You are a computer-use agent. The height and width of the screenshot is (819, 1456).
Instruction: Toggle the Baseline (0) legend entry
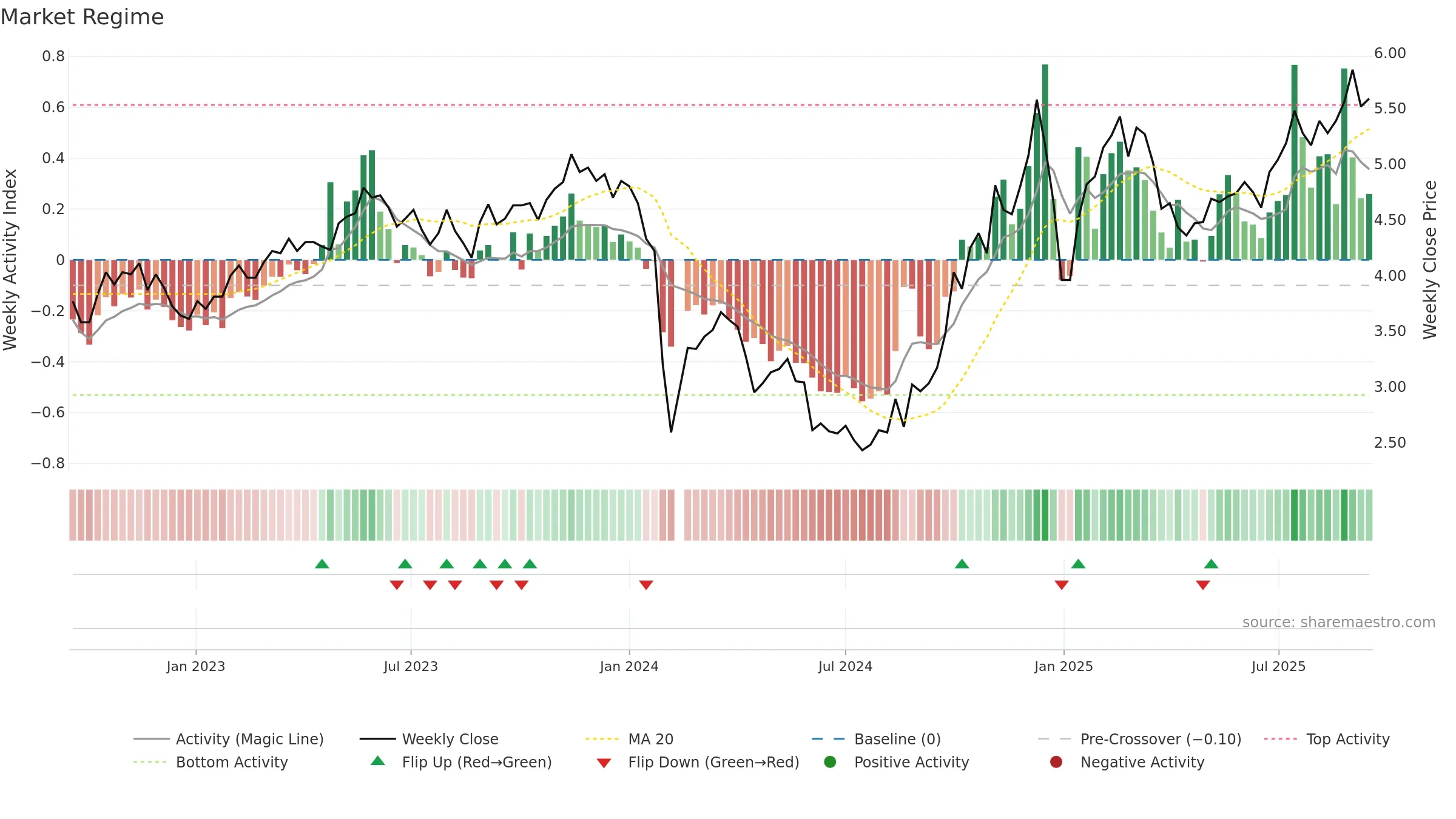(876, 739)
